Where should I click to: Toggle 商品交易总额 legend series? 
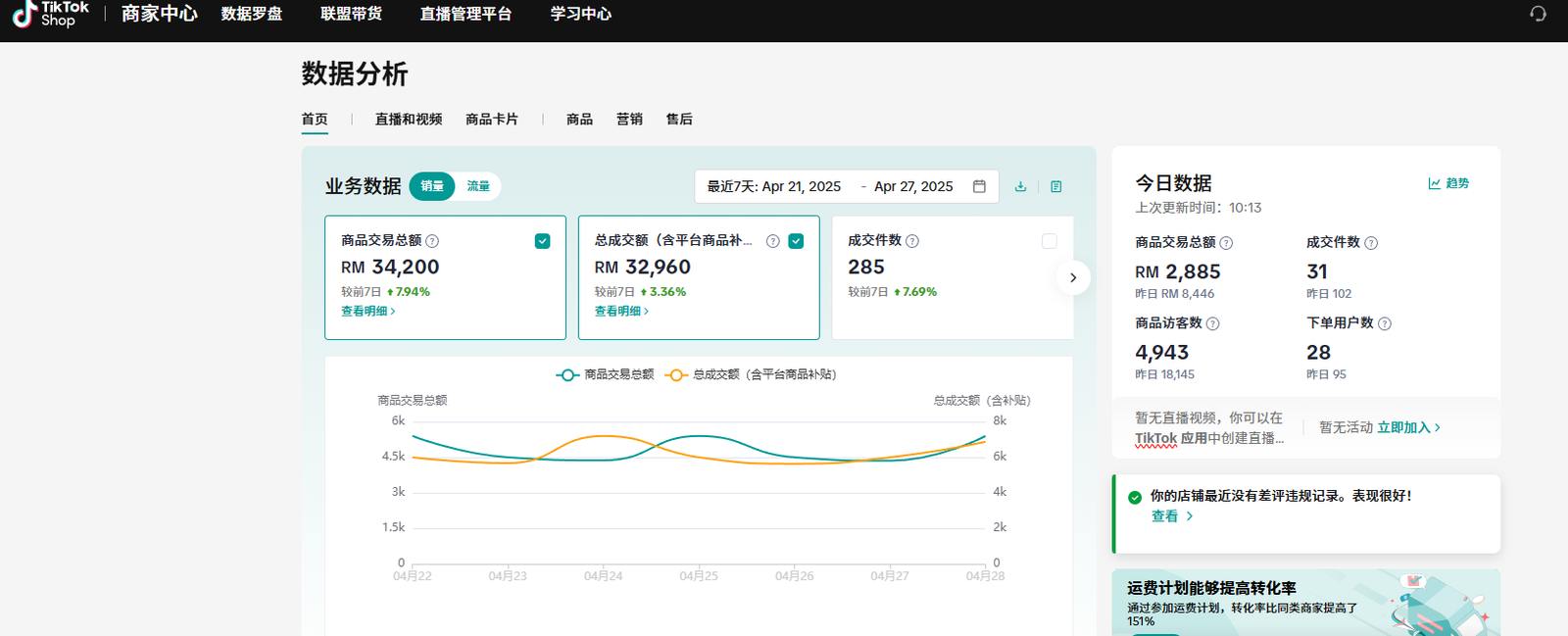point(605,374)
